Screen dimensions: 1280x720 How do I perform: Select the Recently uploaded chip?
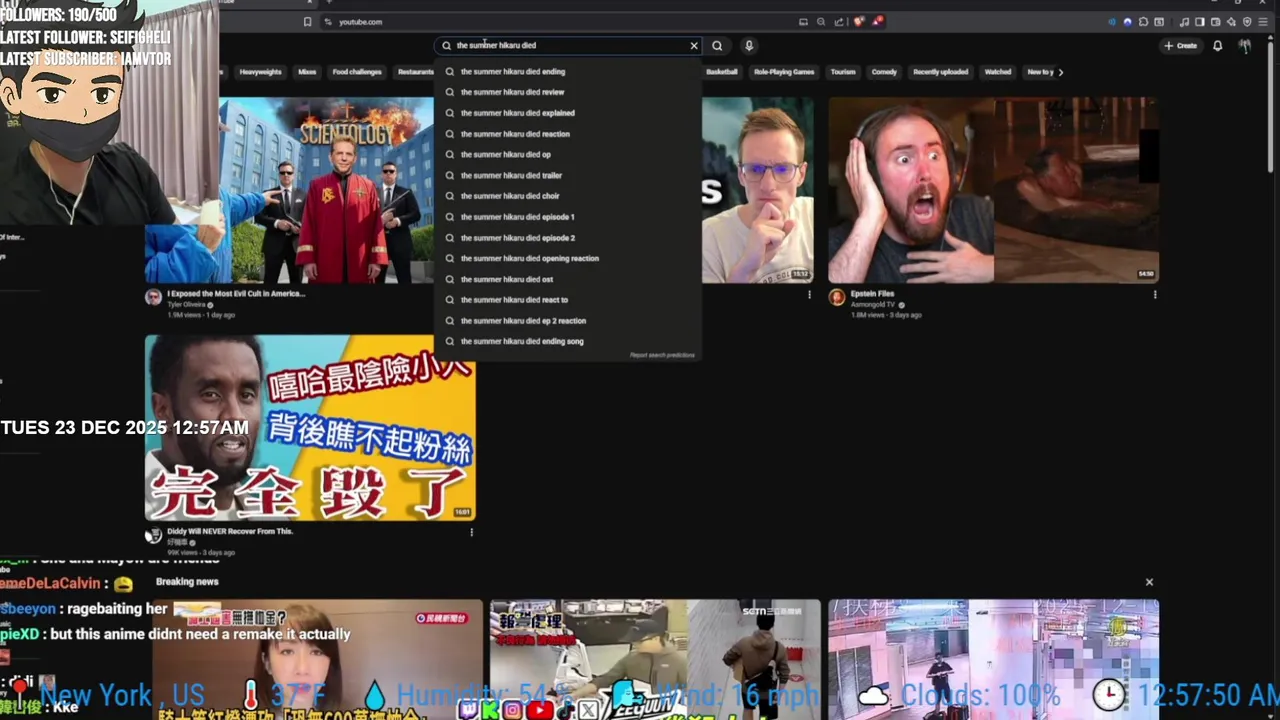(x=940, y=72)
